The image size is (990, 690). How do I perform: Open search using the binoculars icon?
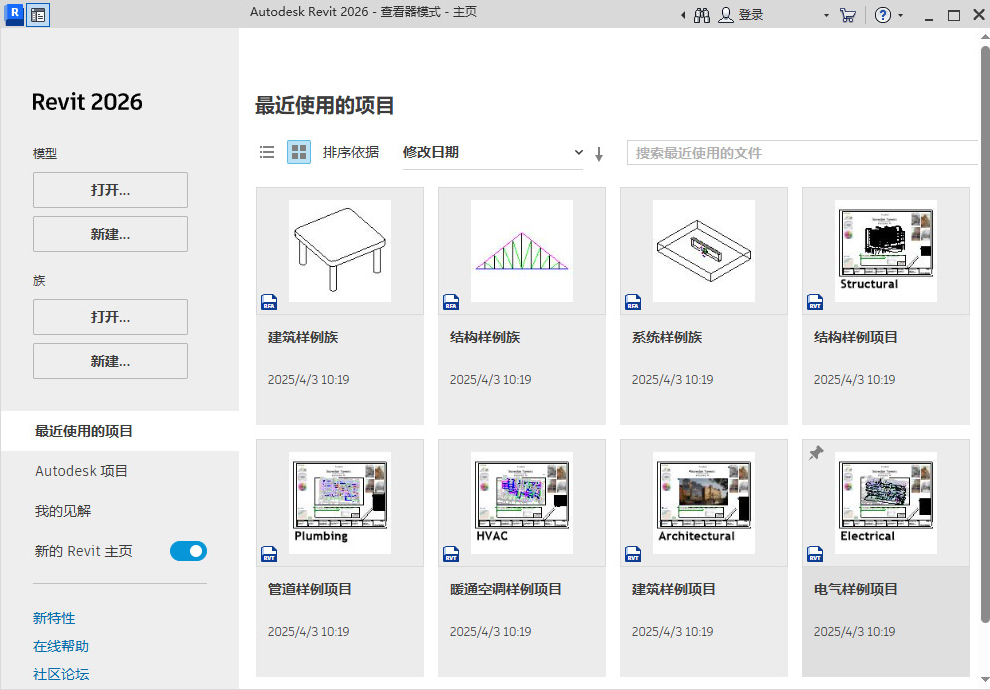tap(701, 15)
